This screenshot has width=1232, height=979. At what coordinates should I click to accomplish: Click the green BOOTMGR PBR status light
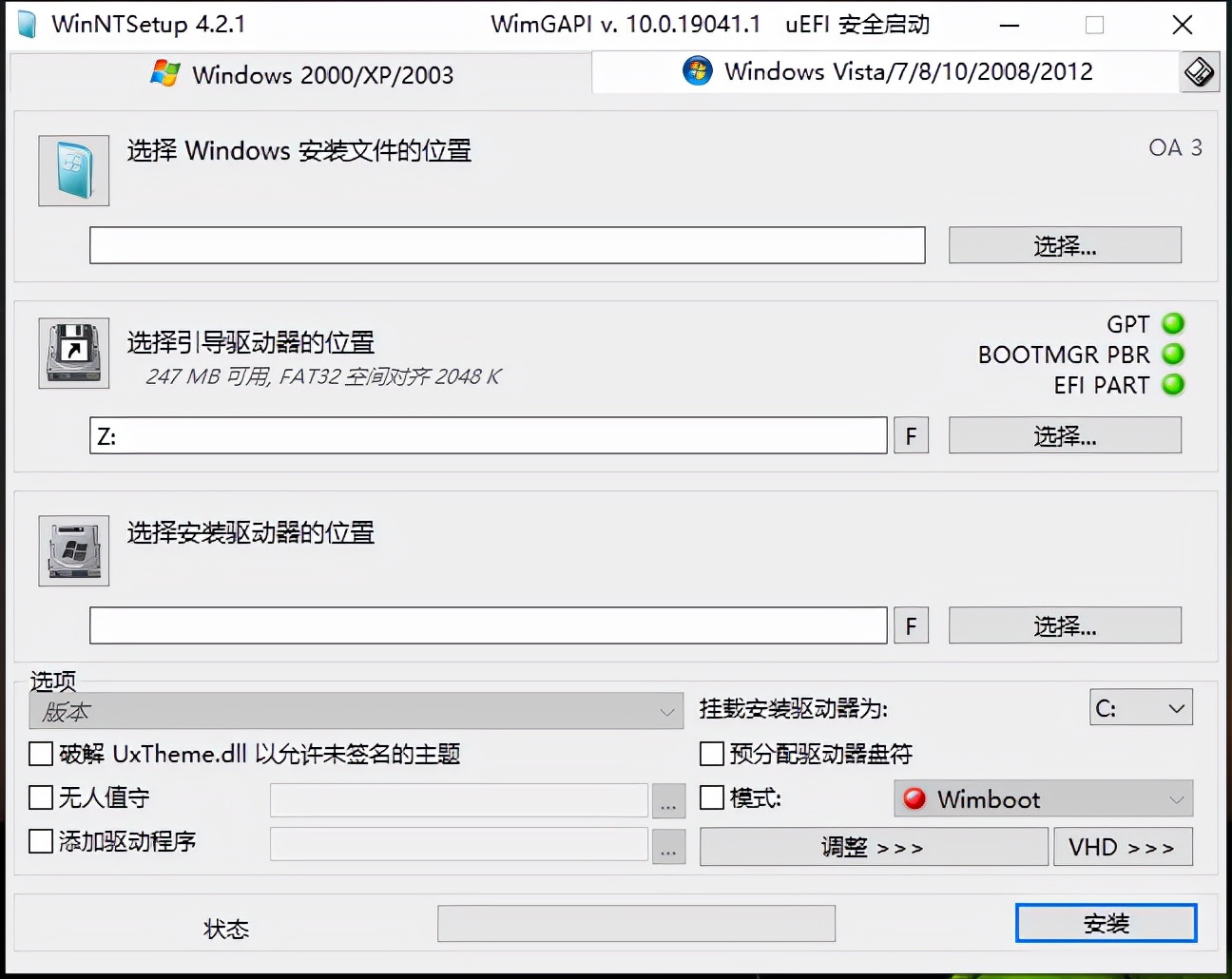point(1173,355)
